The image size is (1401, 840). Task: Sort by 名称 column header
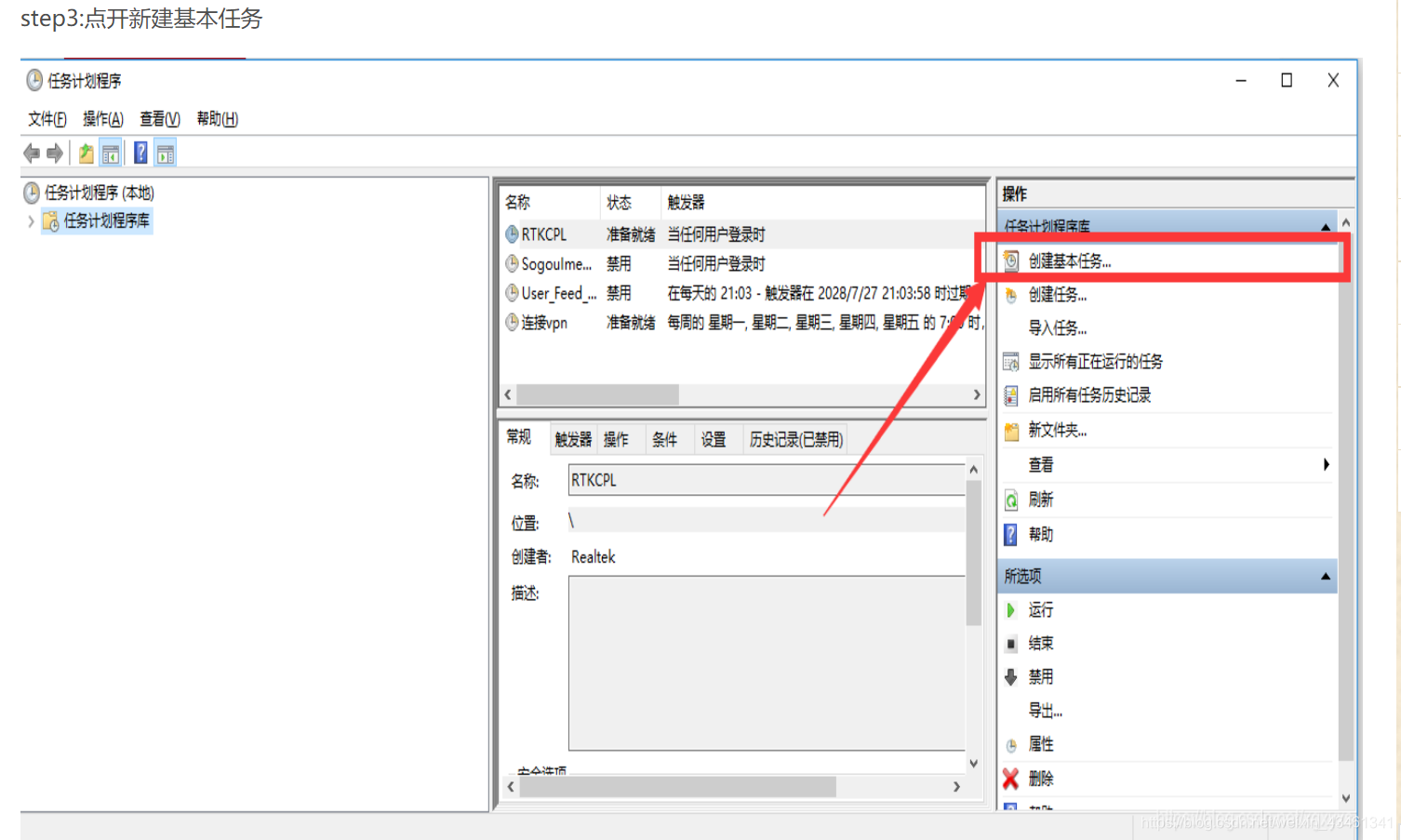click(x=550, y=203)
